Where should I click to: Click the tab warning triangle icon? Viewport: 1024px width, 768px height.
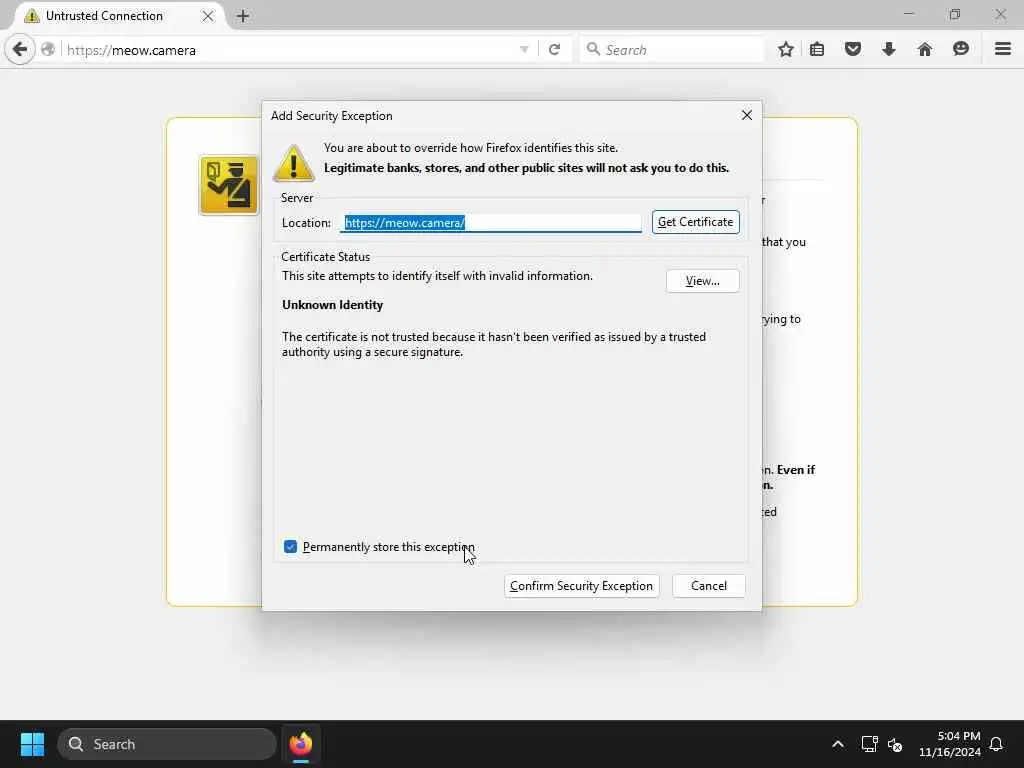[x=31, y=16]
